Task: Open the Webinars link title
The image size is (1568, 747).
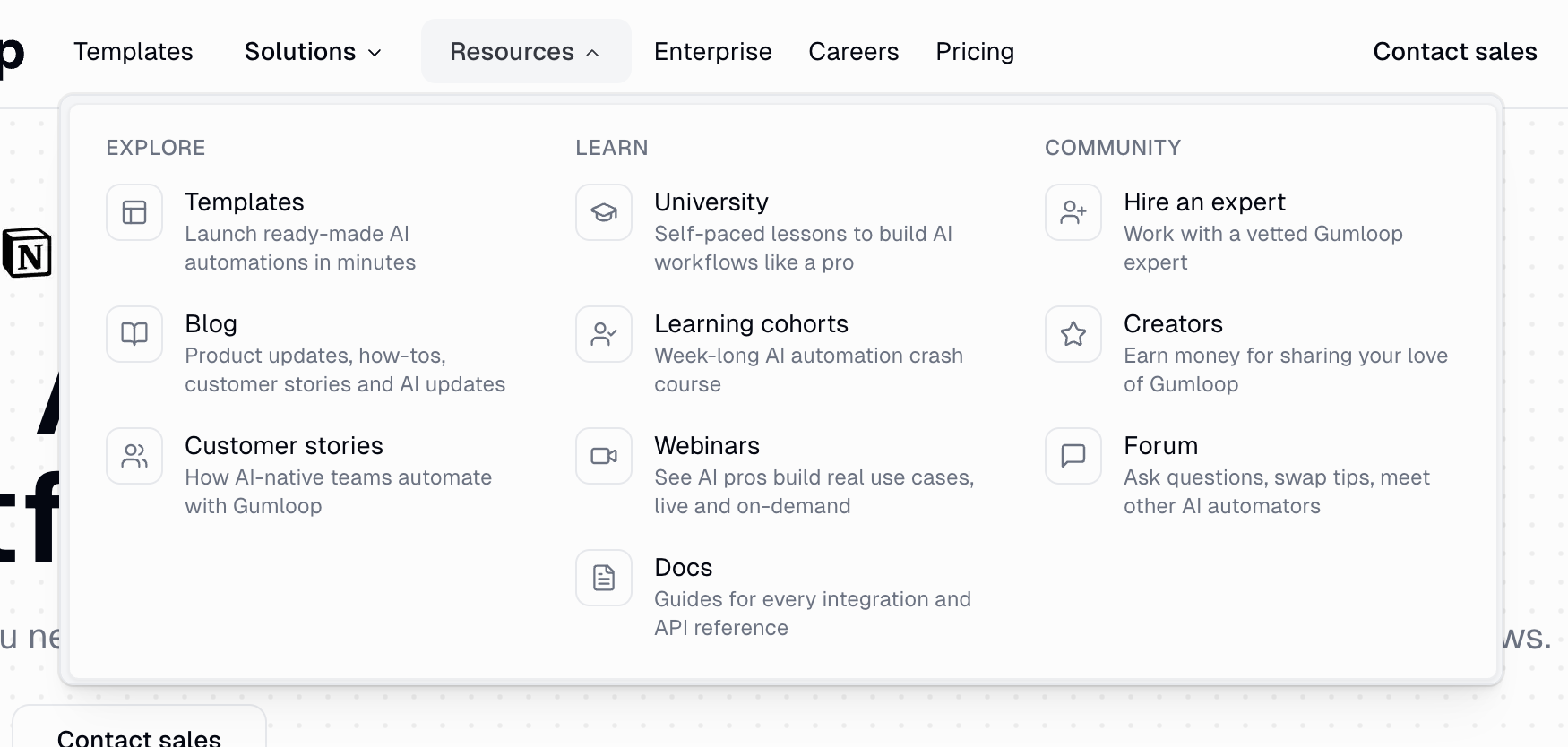Action: point(706,445)
